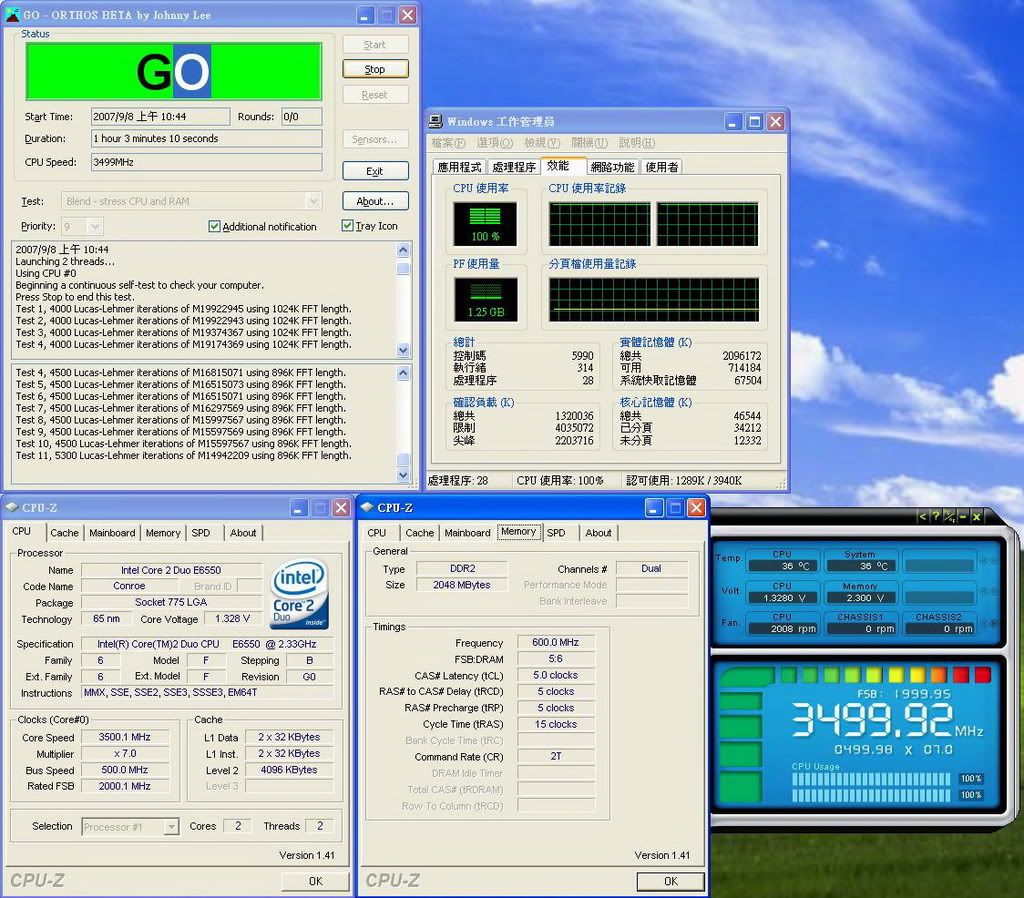Click the right arrow icon beside the Volt row

click(x=993, y=591)
